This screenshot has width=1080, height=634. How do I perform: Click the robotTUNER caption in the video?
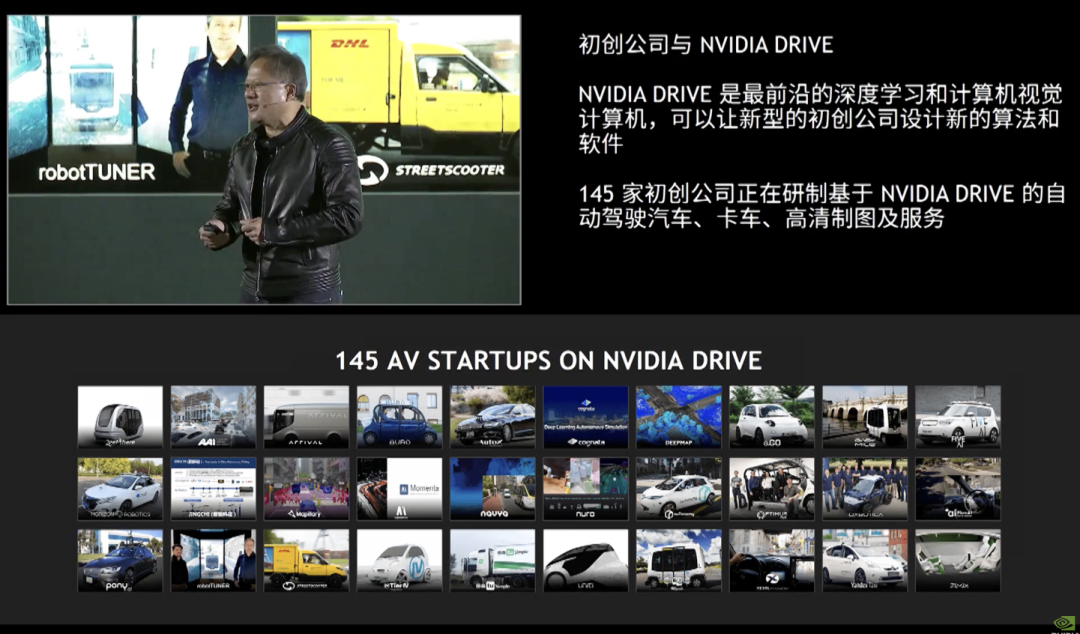click(96, 172)
